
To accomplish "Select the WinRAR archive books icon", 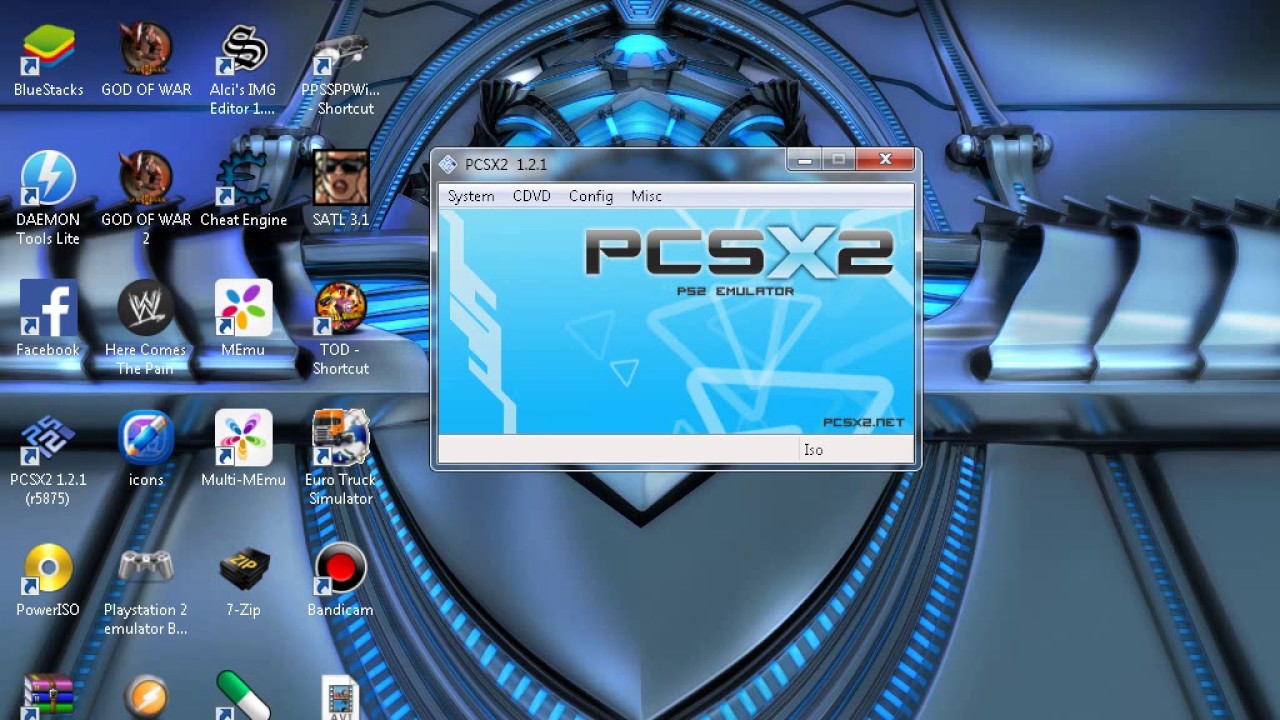I will [x=48, y=697].
